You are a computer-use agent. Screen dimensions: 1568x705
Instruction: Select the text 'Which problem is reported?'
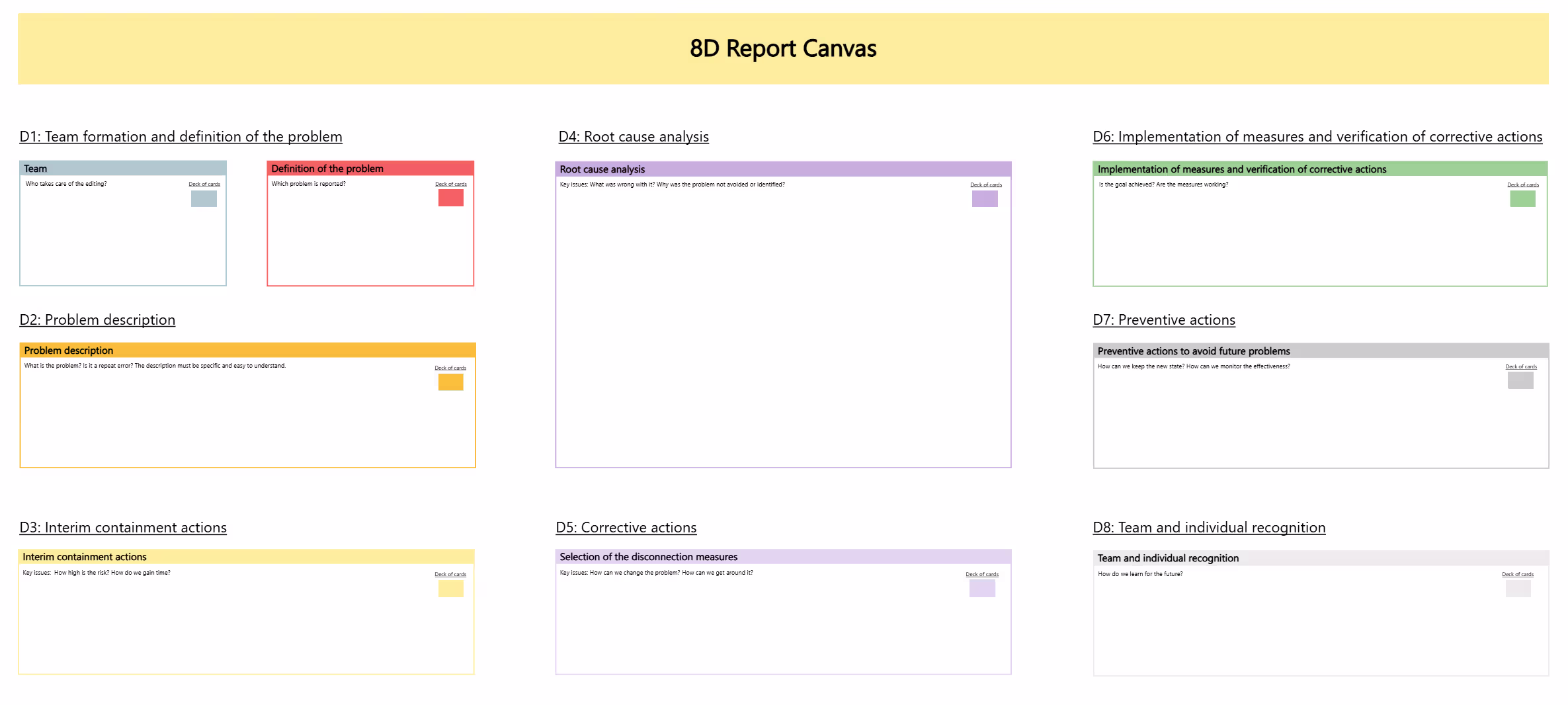308,184
